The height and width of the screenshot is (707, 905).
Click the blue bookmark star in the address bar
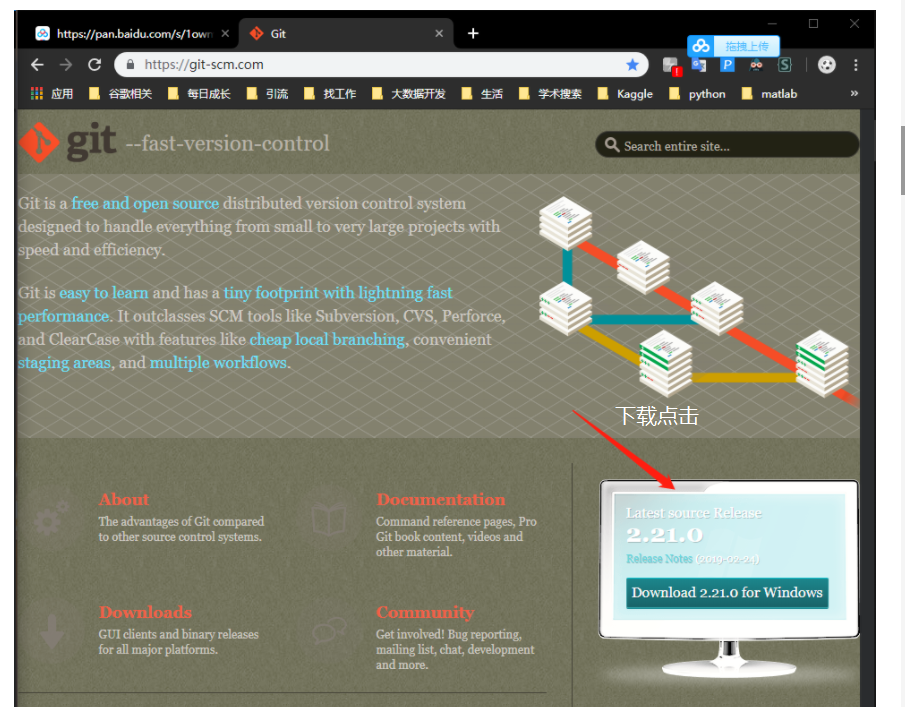coord(633,65)
